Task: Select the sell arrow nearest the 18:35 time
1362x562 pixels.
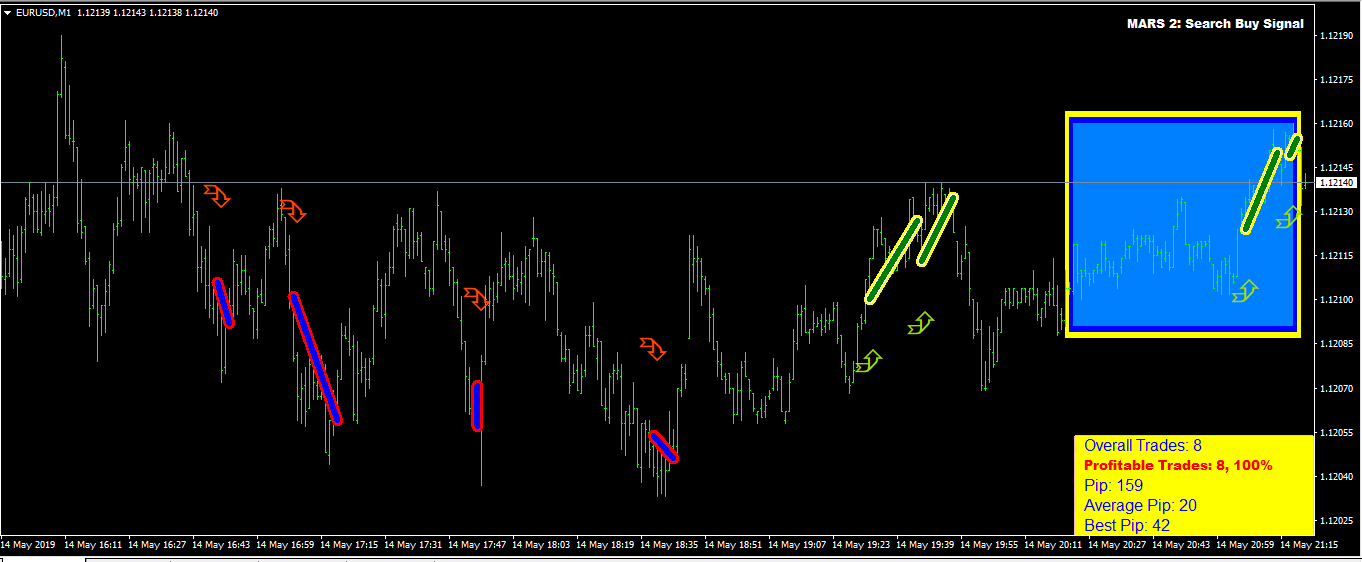Action: (653, 348)
